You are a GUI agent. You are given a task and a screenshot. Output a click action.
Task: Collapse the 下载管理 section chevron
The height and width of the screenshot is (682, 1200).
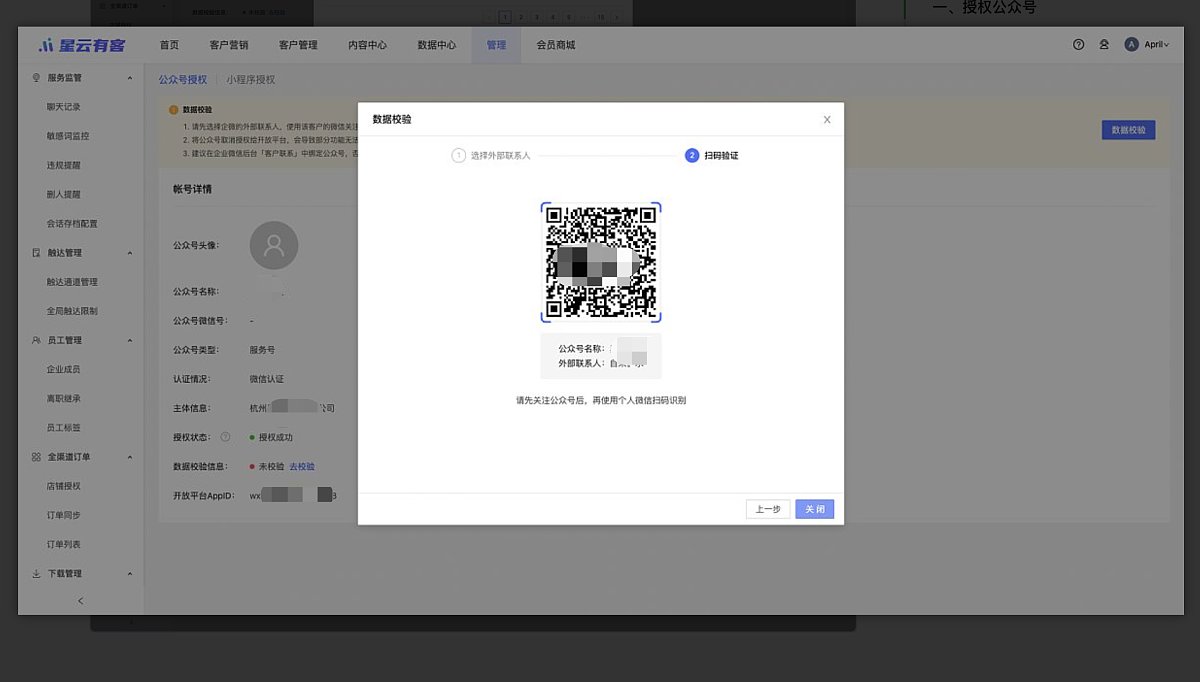(129, 574)
